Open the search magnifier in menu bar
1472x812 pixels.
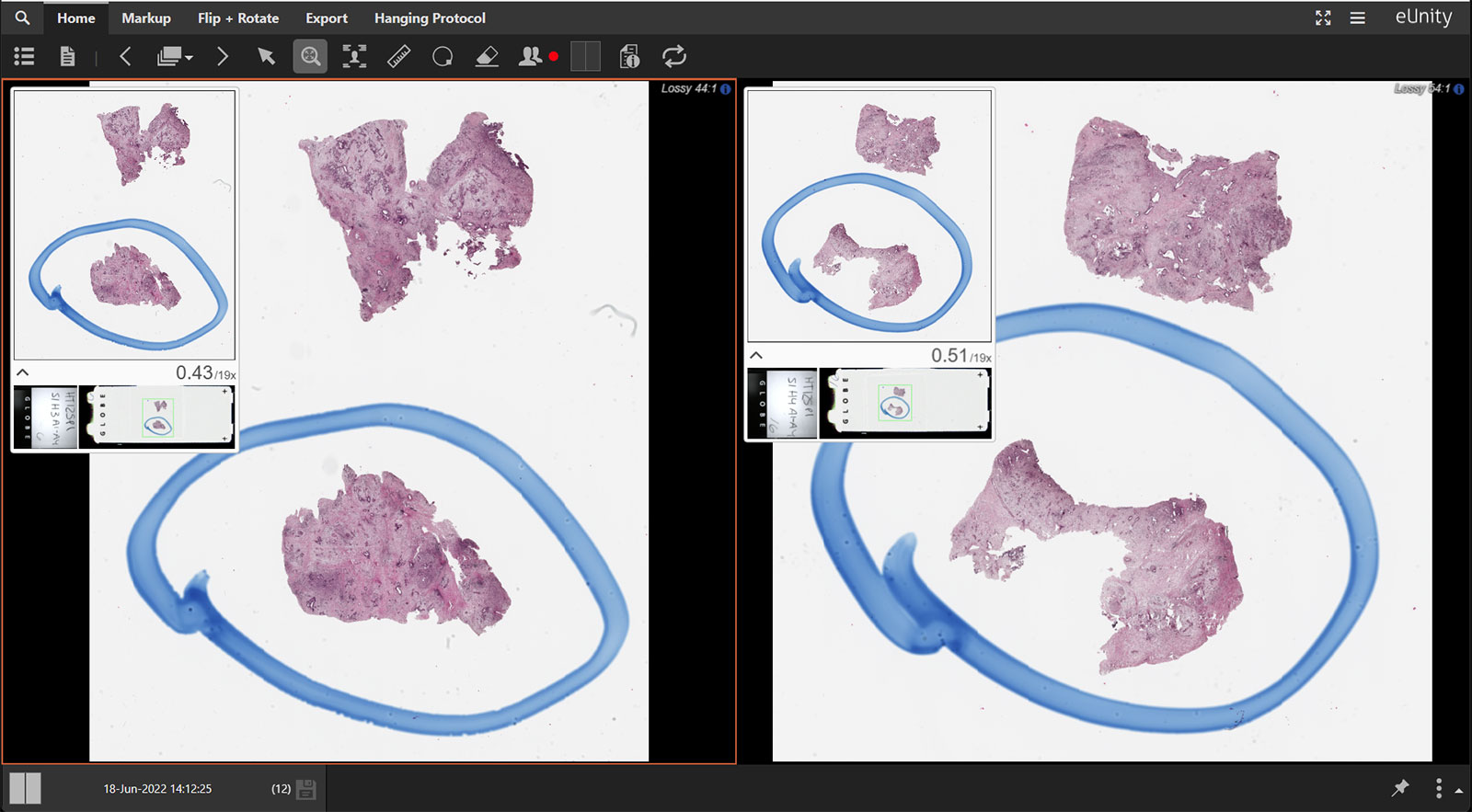(x=22, y=17)
